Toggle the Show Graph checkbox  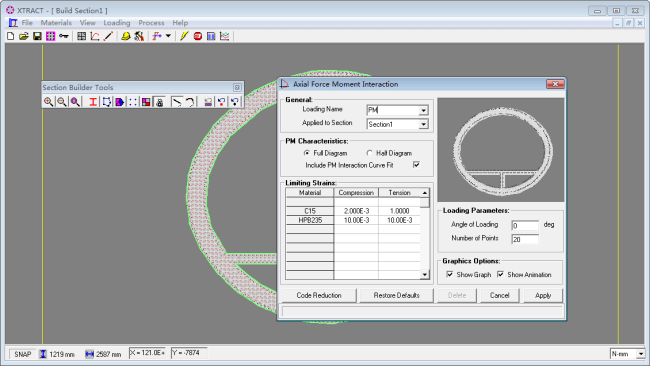pyautogui.click(x=450, y=274)
